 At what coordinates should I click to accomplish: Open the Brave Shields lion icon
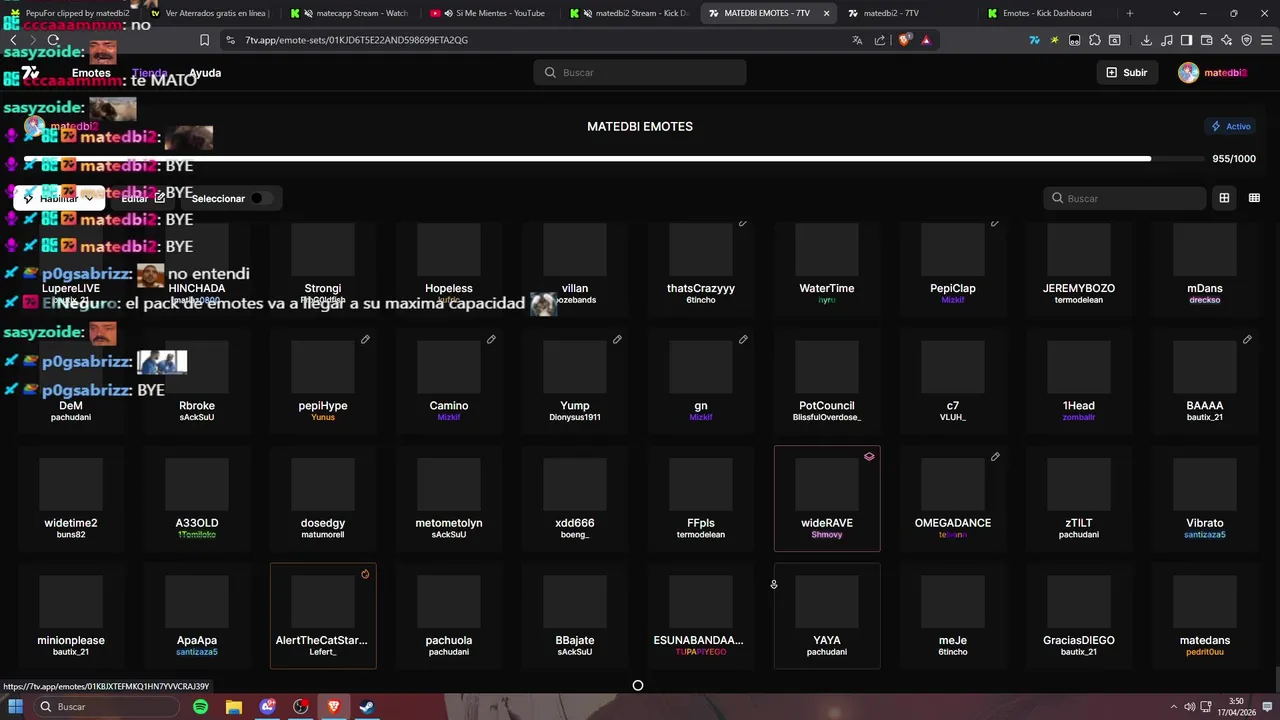pyautogui.click(x=905, y=40)
